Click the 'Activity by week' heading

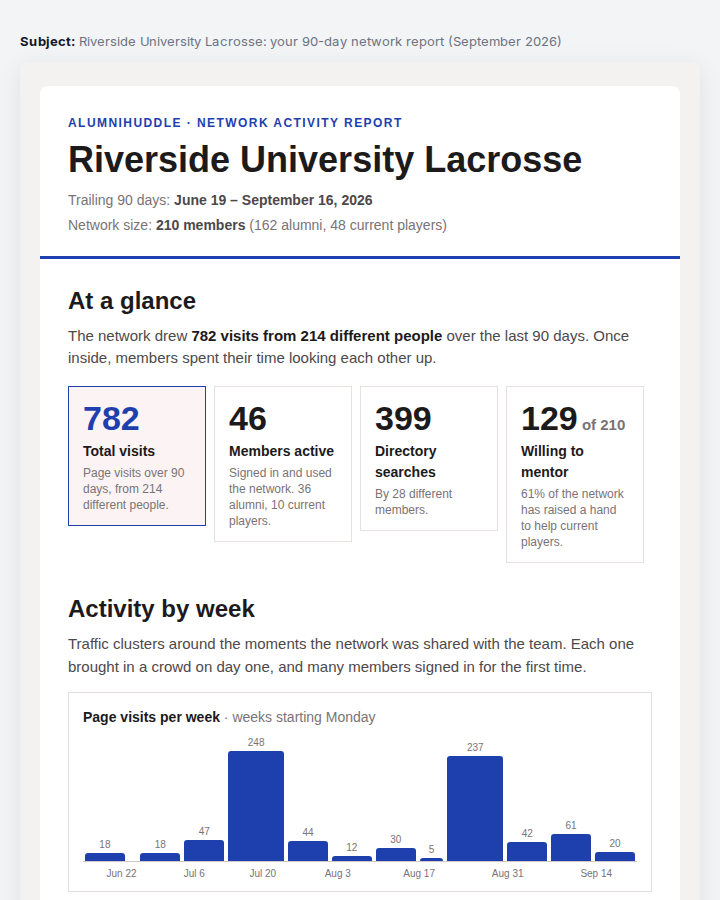point(161,609)
